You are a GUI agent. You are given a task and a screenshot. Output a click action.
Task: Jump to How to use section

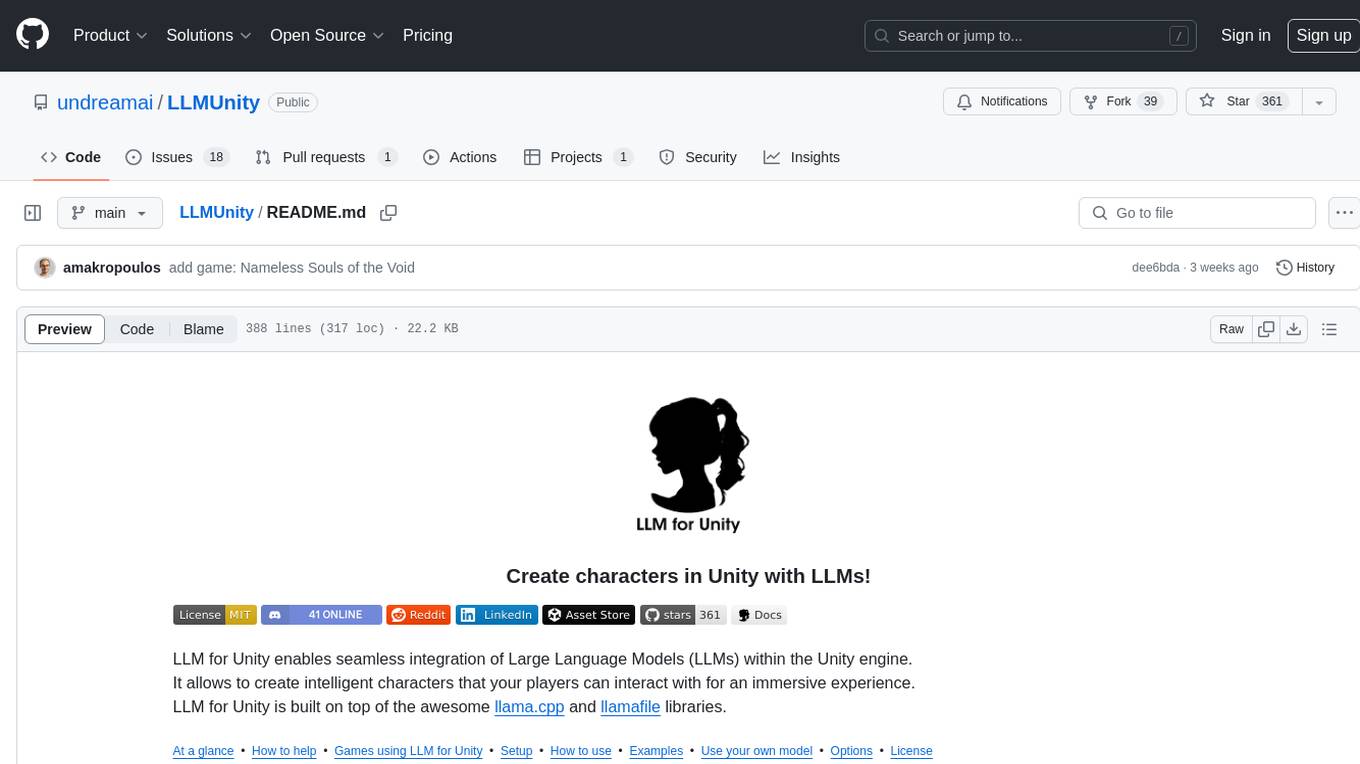(581, 751)
